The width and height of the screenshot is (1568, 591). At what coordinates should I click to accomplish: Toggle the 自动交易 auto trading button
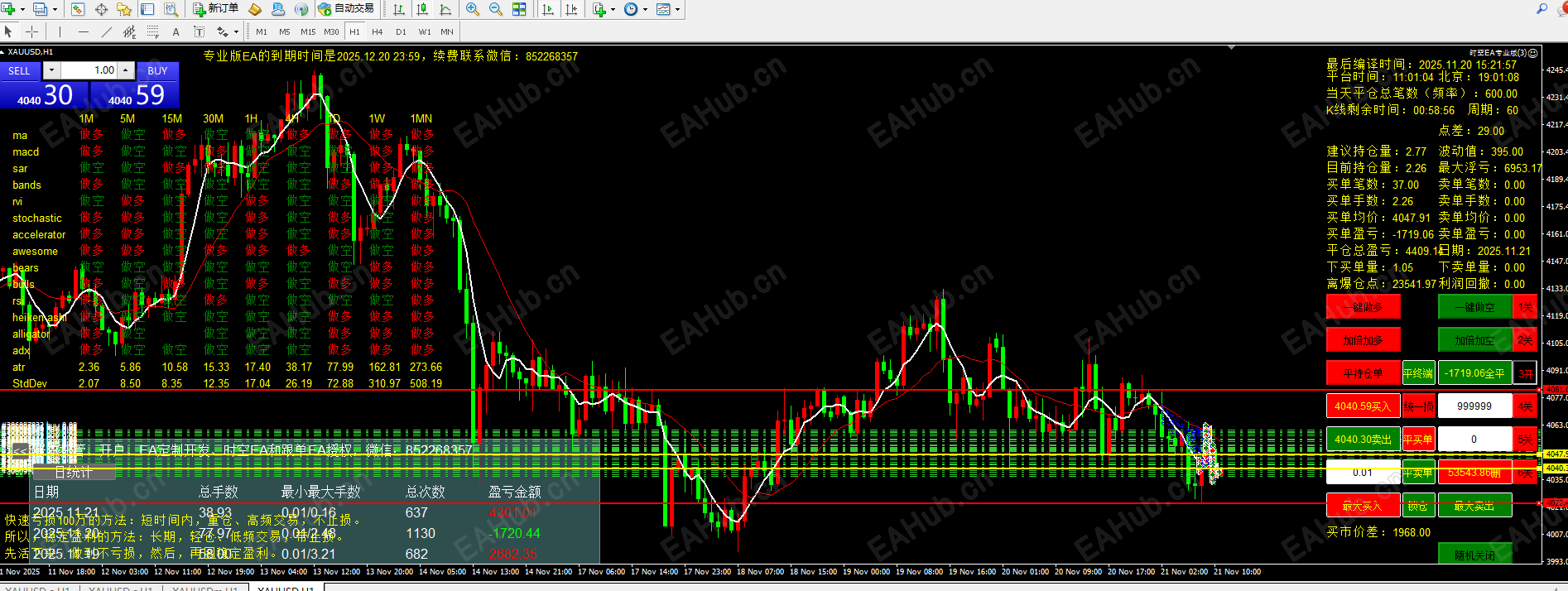346,9
